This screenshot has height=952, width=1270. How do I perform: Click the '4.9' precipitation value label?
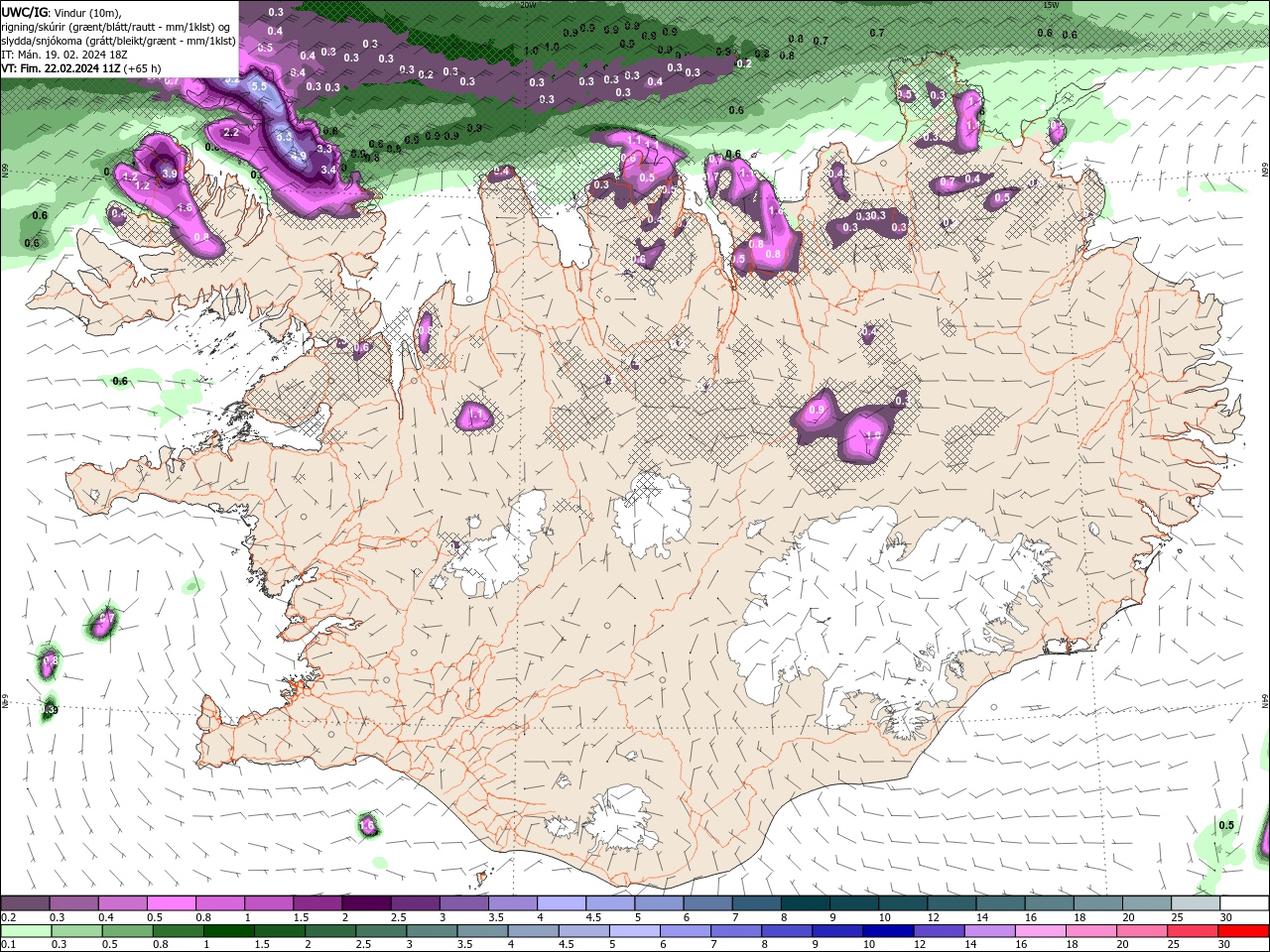(299, 156)
